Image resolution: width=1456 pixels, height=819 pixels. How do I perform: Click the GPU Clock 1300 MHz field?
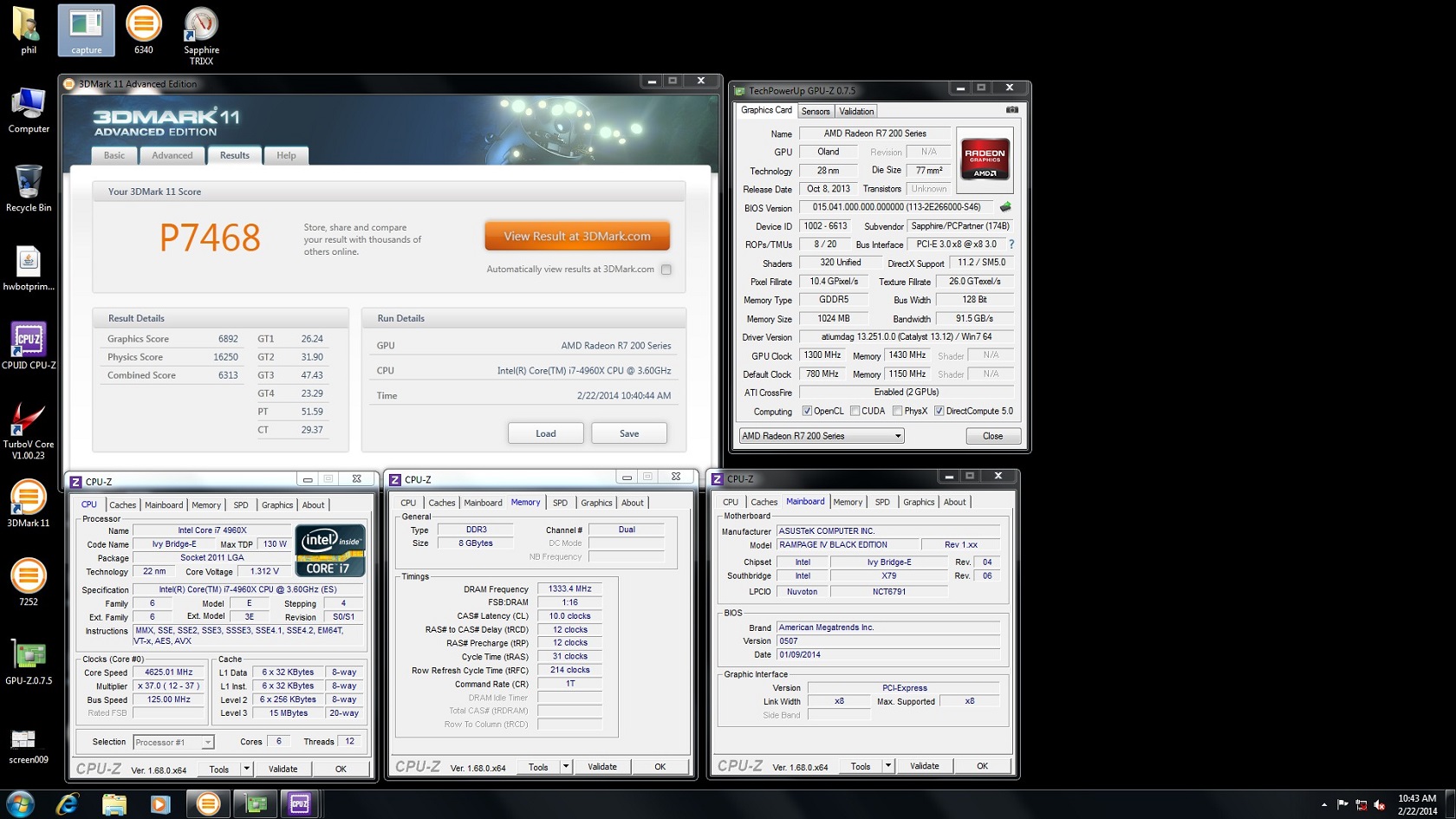pyautogui.click(x=822, y=355)
